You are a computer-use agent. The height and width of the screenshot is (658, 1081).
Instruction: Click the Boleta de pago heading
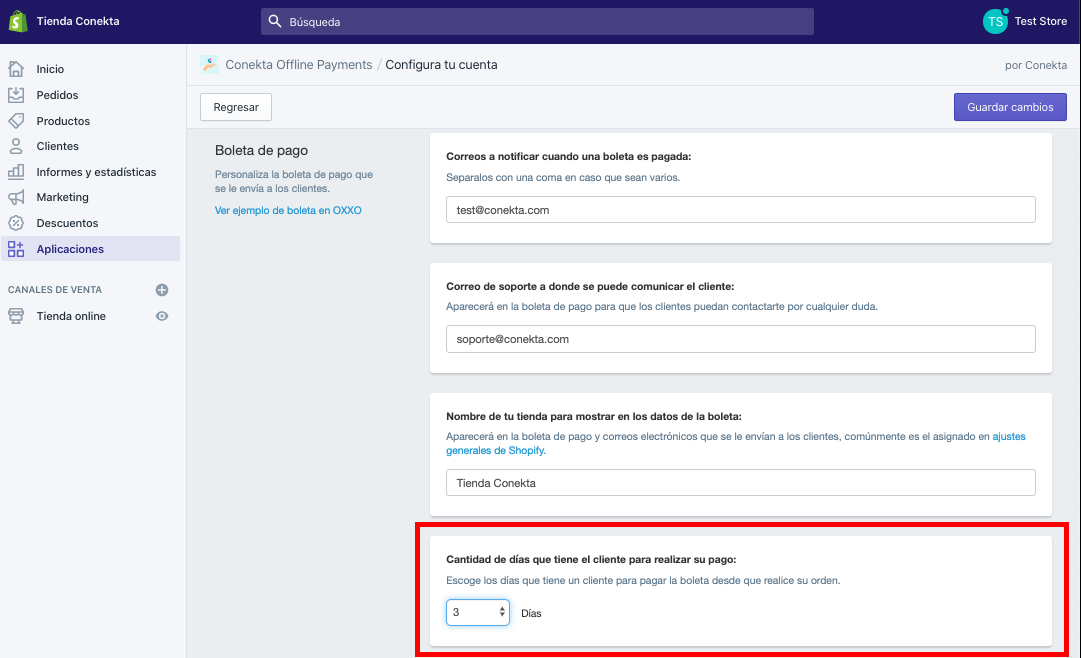pos(261,150)
